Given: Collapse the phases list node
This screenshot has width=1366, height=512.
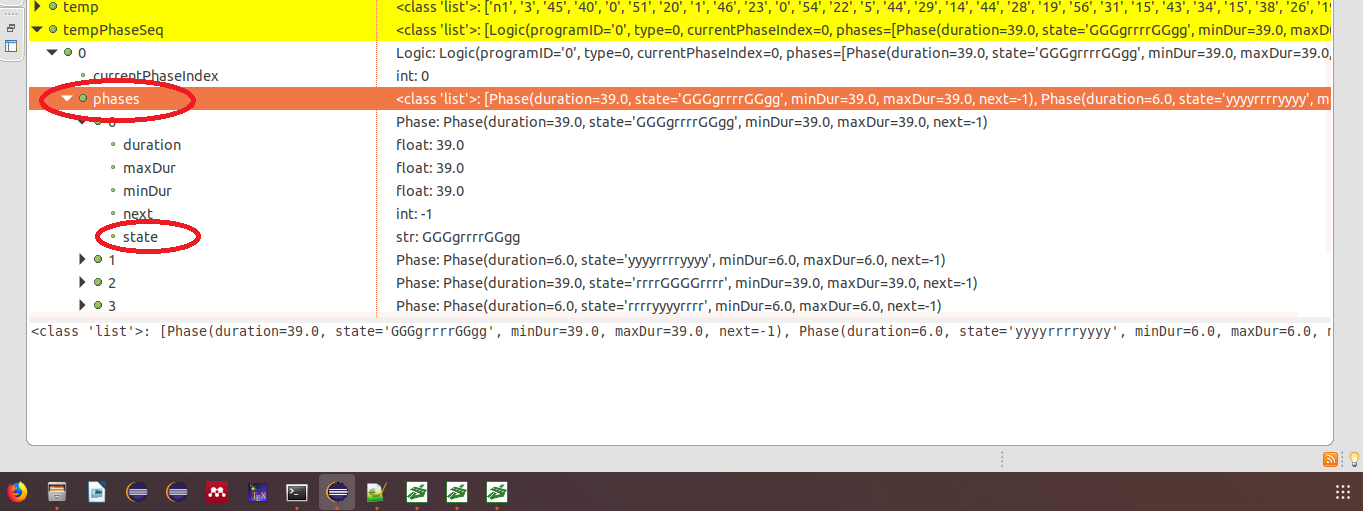Looking at the screenshot, I should point(68,99).
